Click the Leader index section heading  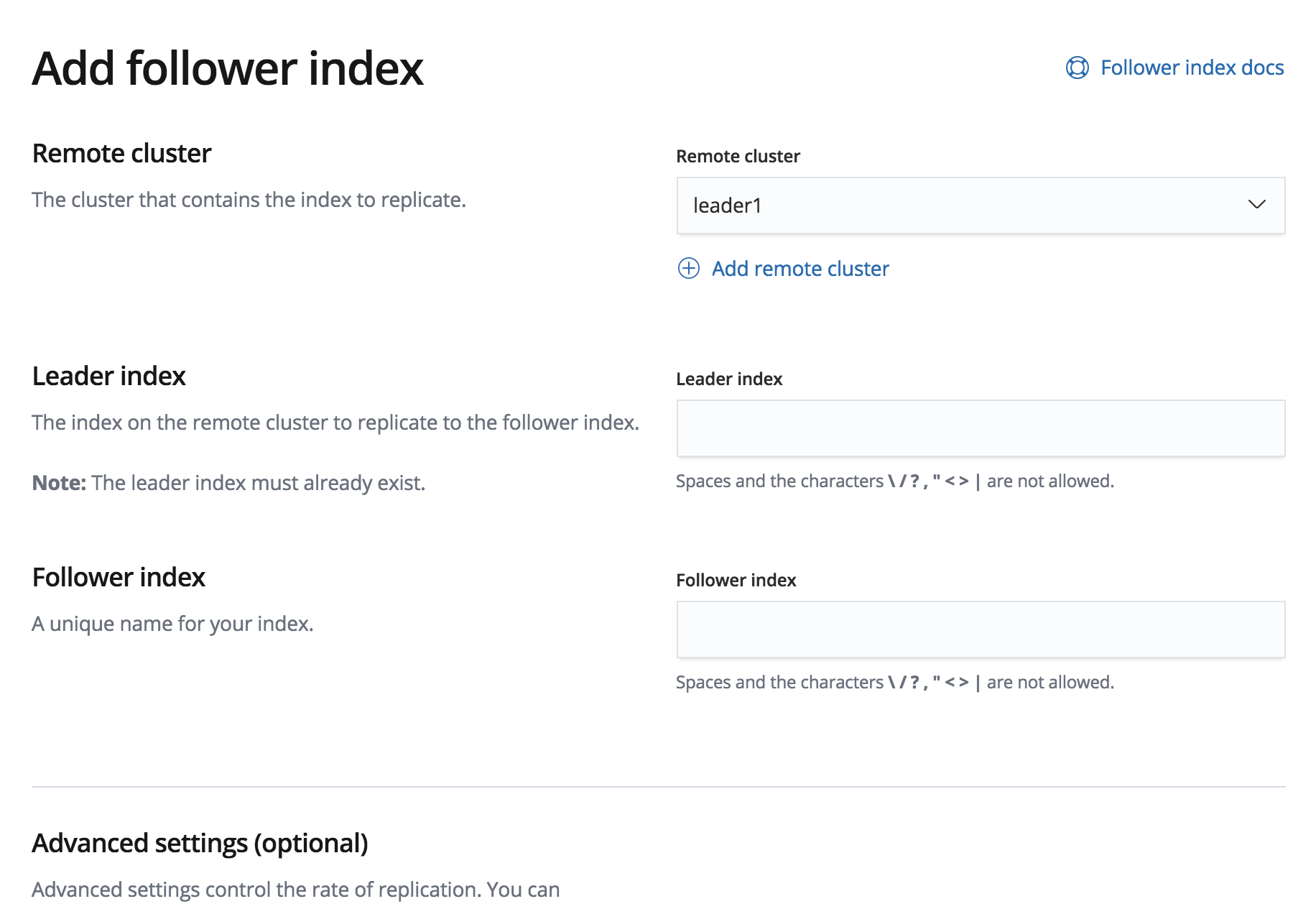click(108, 376)
